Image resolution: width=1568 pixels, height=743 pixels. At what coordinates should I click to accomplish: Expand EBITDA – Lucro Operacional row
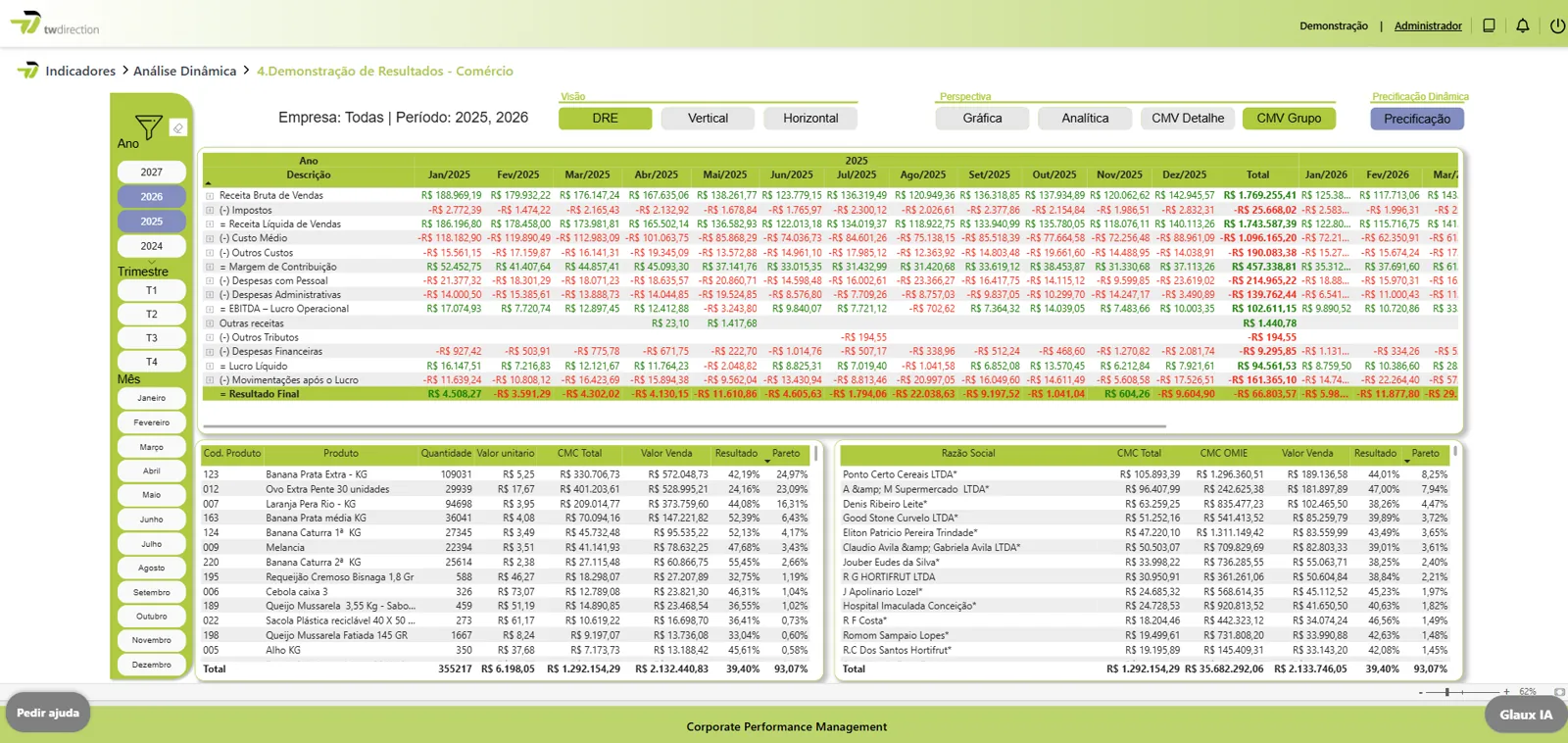(x=210, y=309)
